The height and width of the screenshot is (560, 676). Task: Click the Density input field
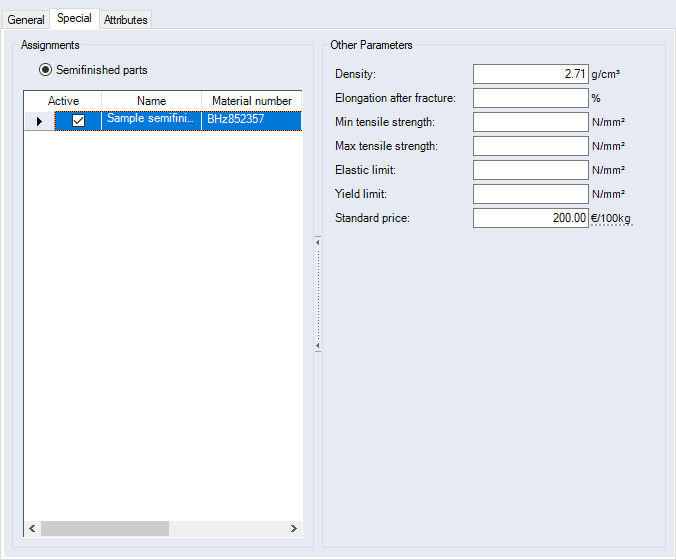(530, 74)
